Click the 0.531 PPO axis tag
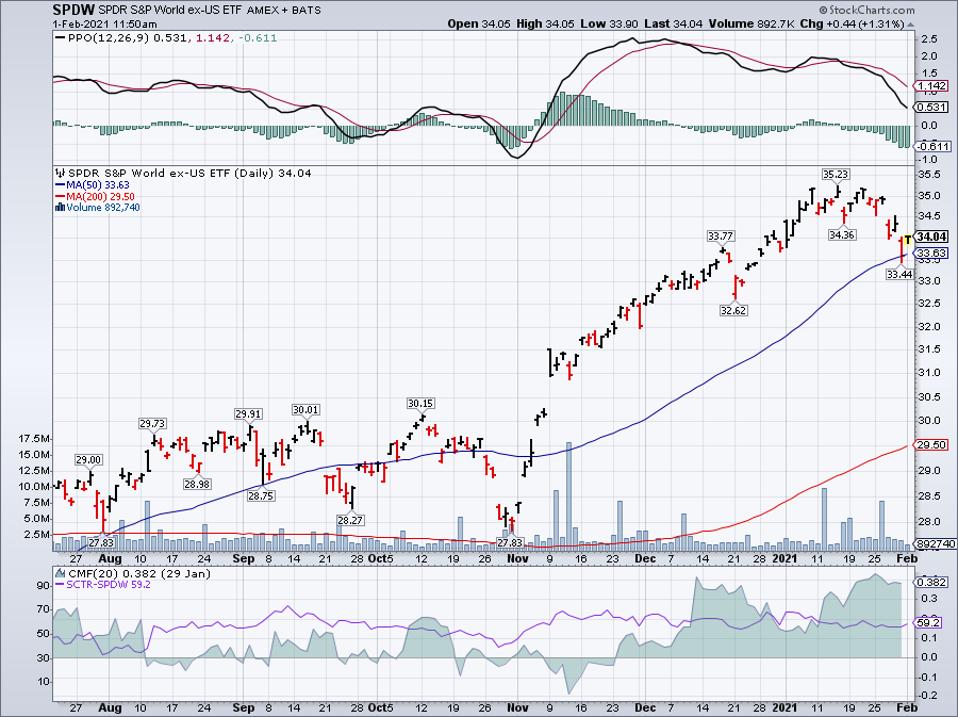Screen dimensions: 958x717 click(932, 107)
